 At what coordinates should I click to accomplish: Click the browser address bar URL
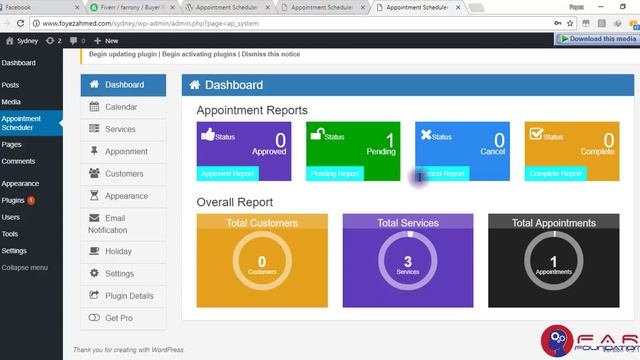click(x=151, y=23)
